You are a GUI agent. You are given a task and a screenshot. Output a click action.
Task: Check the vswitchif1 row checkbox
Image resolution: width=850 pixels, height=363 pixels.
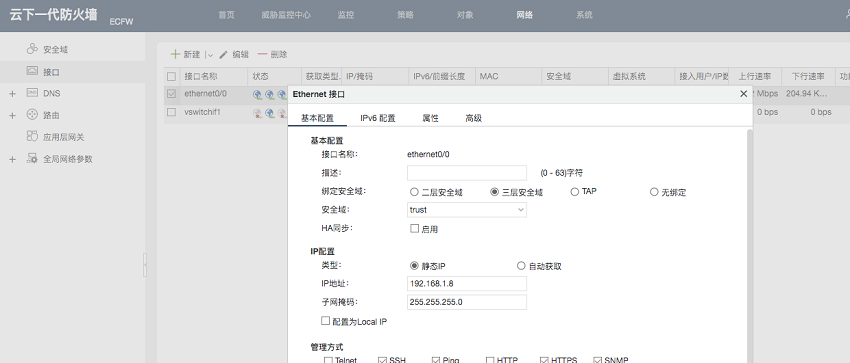(171, 112)
